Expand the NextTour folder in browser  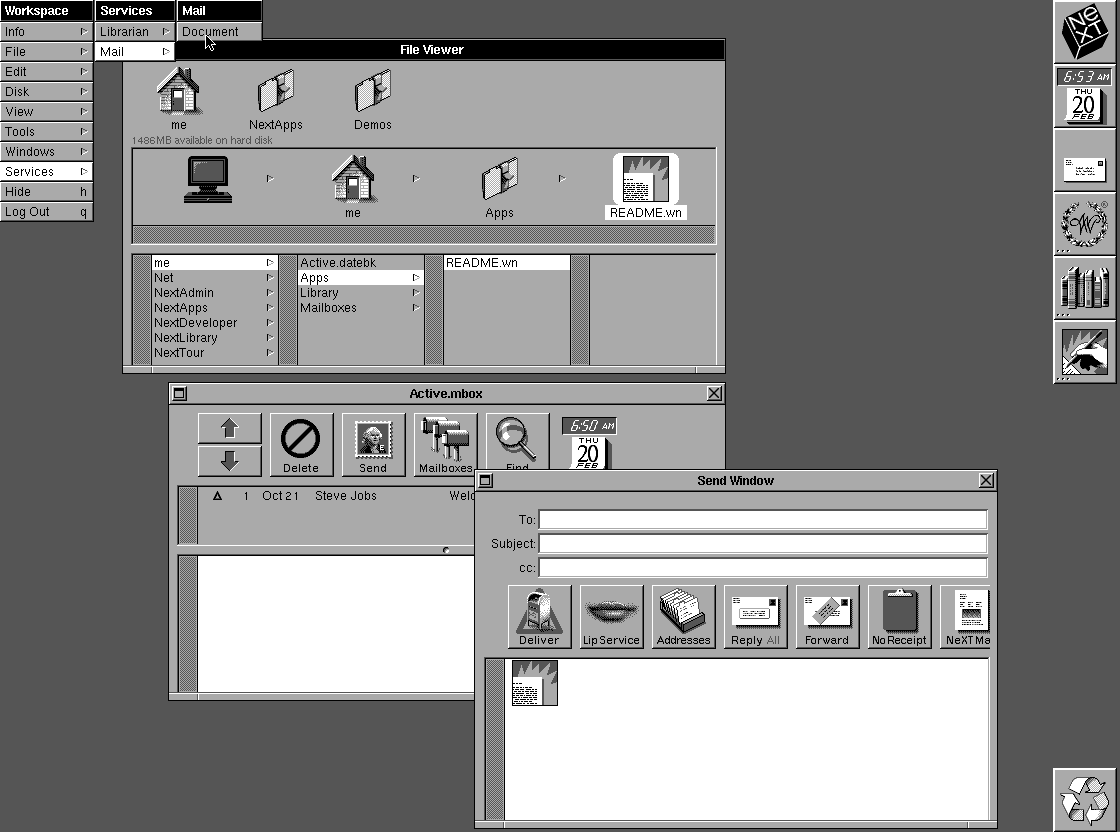pyautogui.click(x=214, y=353)
